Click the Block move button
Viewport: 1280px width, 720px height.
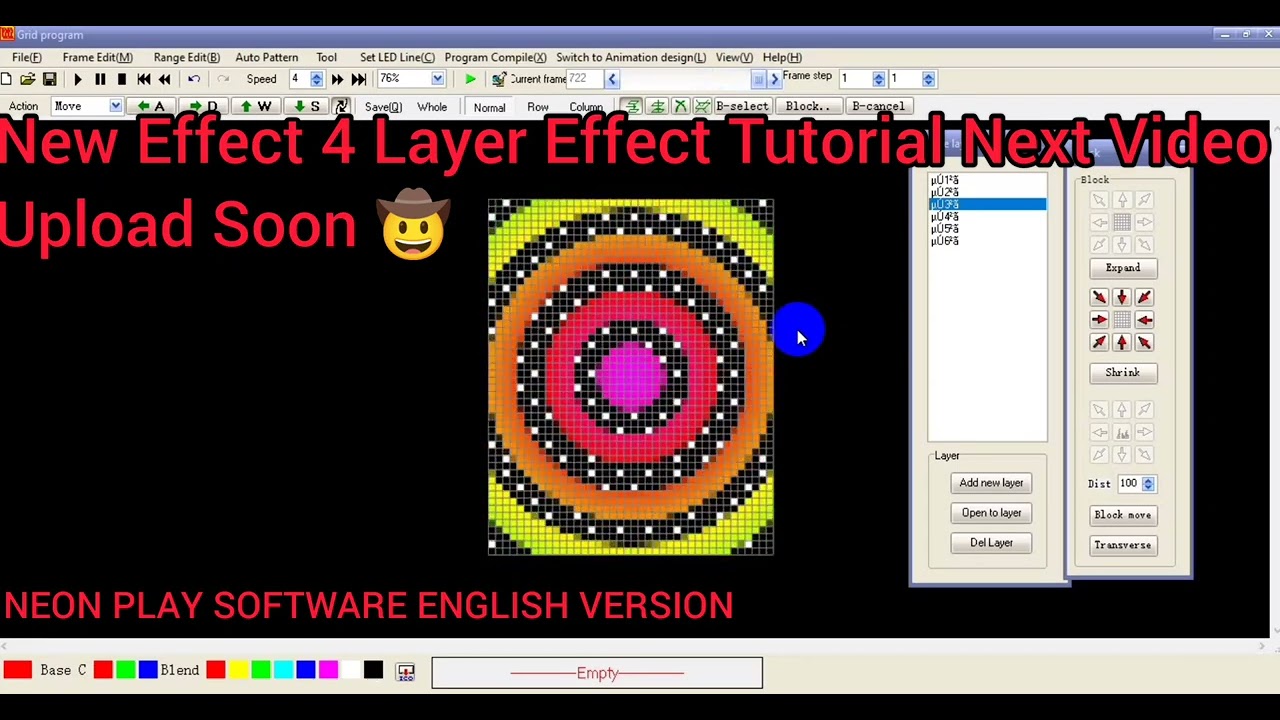[1122, 515]
